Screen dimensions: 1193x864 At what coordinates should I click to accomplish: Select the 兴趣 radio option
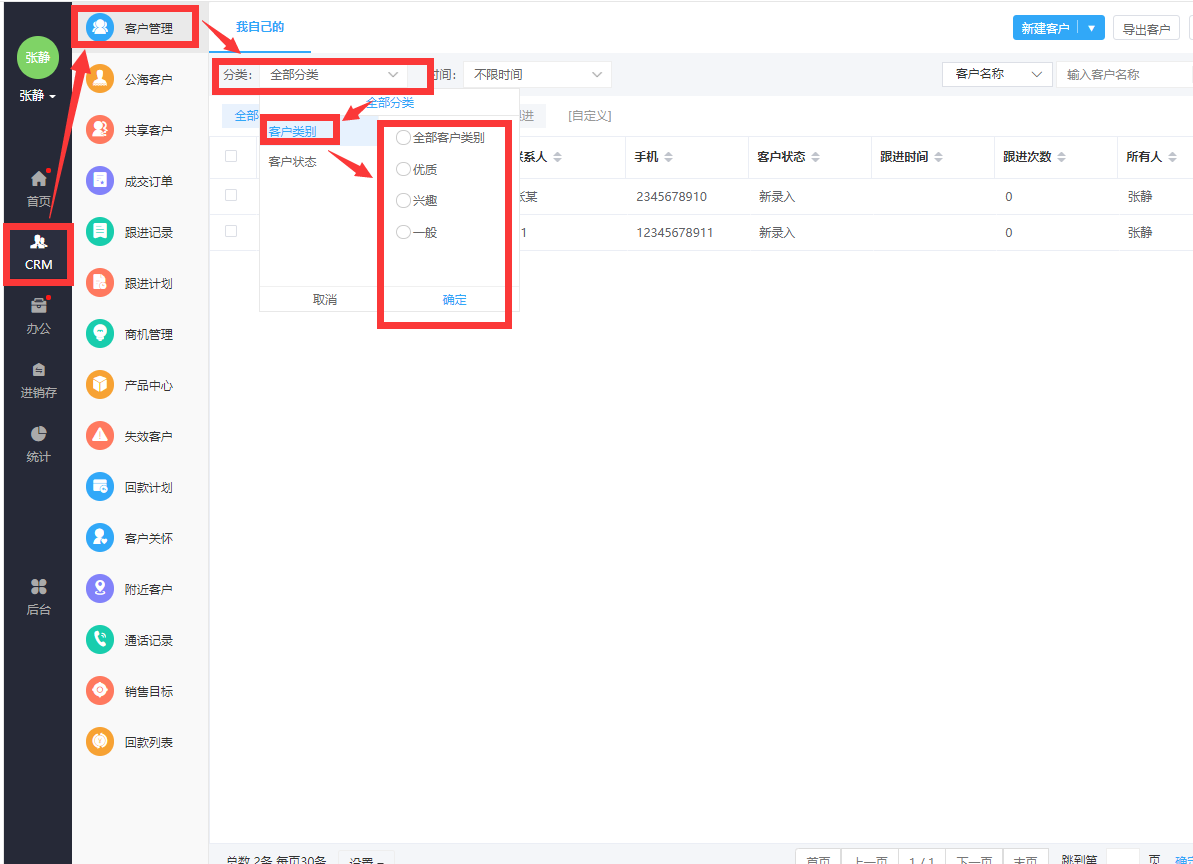click(x=403, y=201)
